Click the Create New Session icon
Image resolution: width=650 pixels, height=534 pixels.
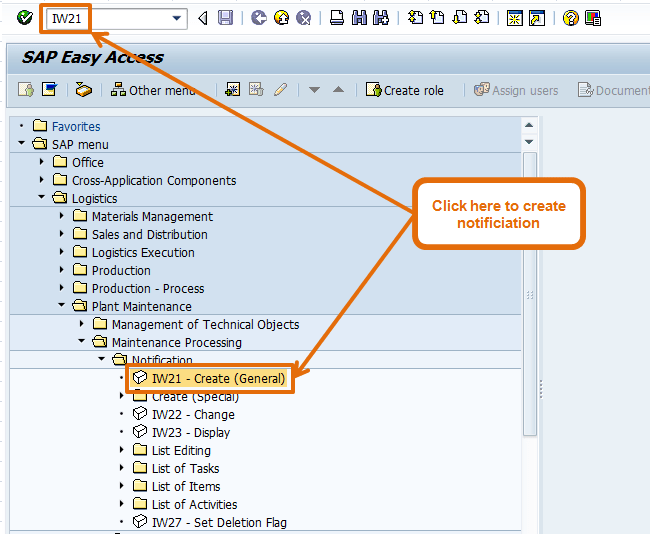(x=514, y=18)
